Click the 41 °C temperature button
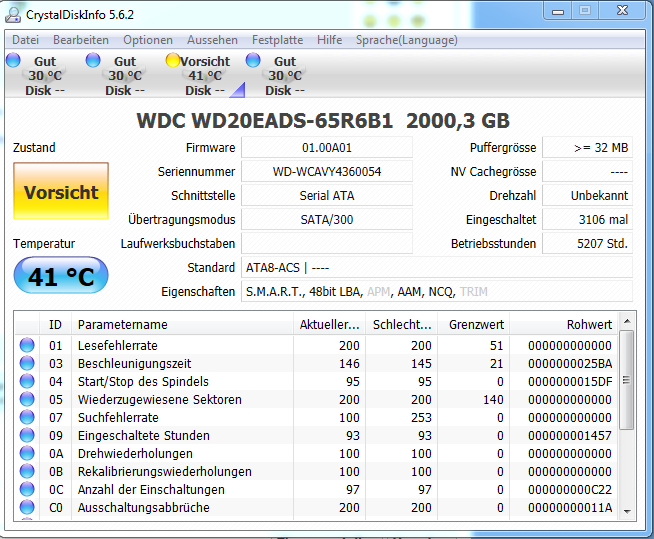This screenshot has width=654, height=539. point(61,275)
